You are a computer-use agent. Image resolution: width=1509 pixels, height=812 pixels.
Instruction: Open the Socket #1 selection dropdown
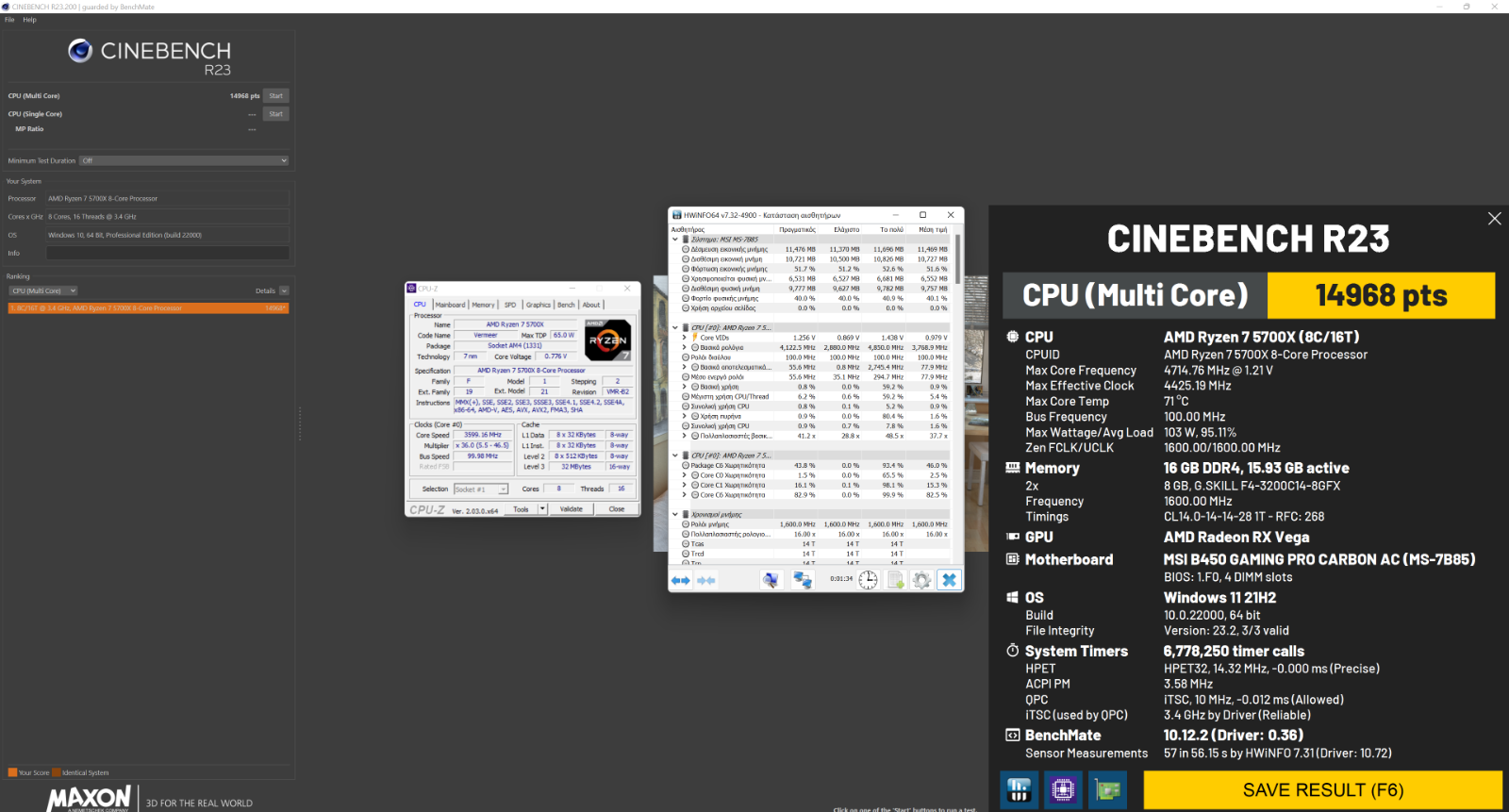click(481, 489)
